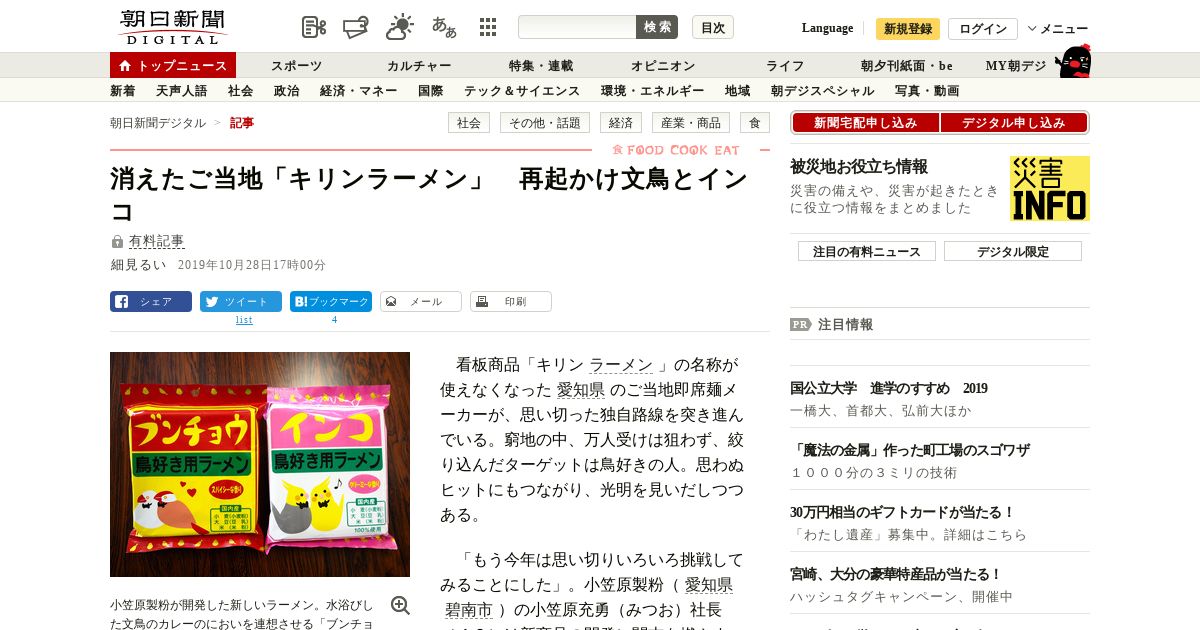1200x630 pixels.
Task: Expand the メニュー dropdown
Action: [1058, 28]
